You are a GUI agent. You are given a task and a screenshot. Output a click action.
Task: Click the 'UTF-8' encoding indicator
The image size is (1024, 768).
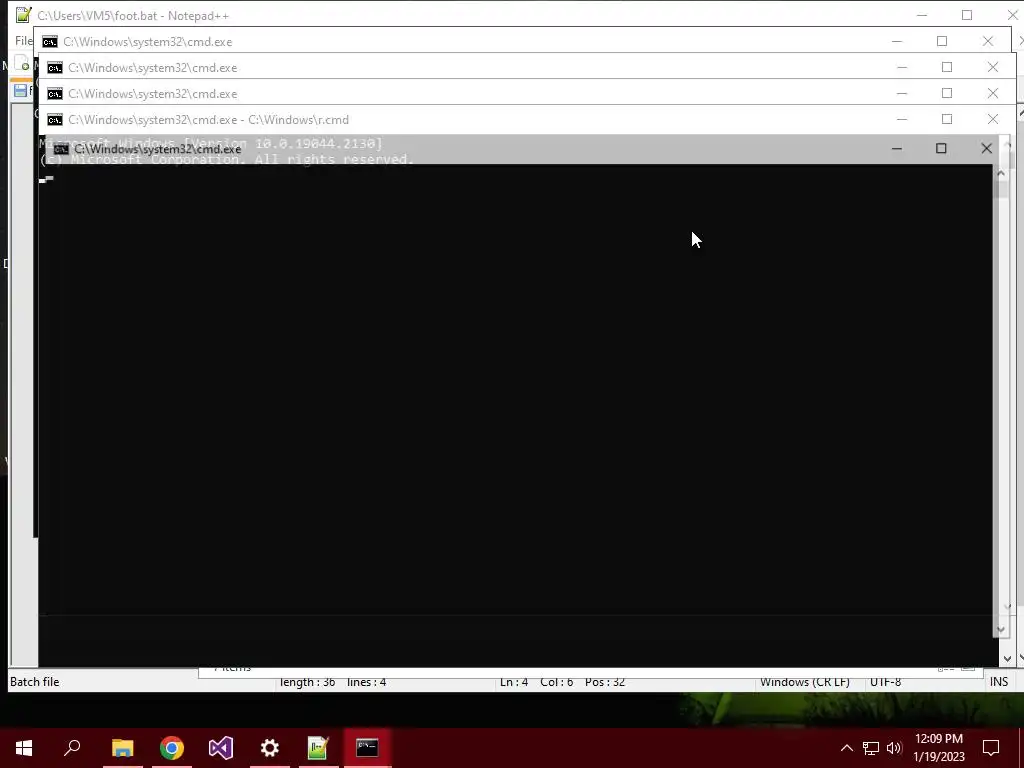point(886,682)
